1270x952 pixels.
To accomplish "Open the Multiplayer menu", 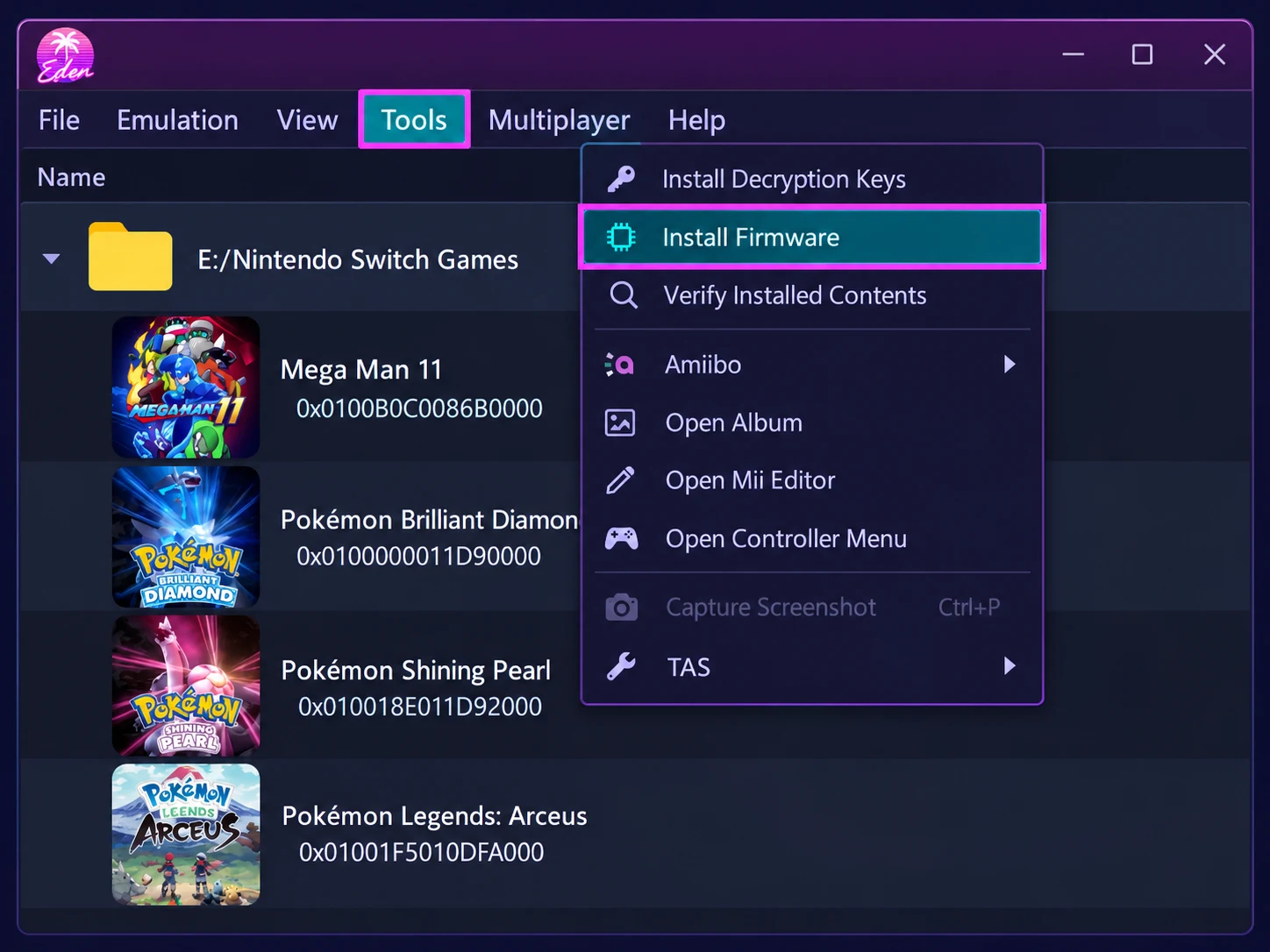I will coord(559,120).
